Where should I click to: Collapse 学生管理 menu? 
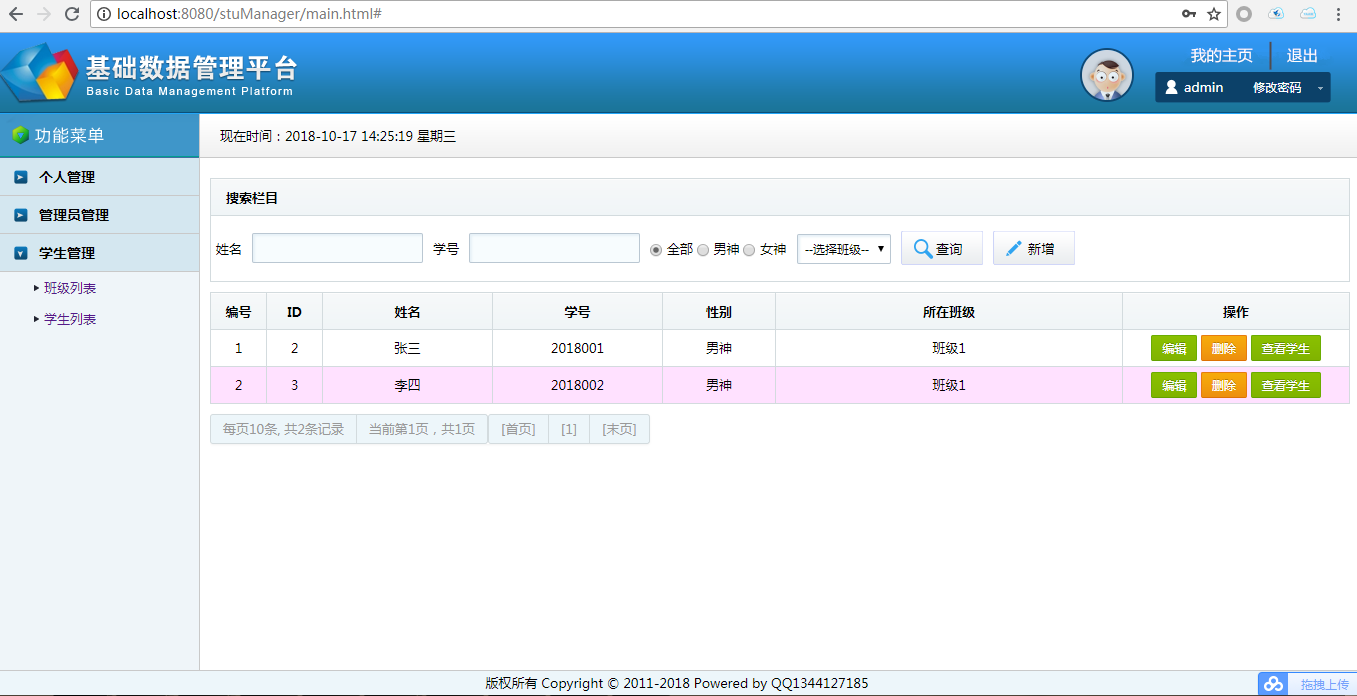click(x=100, y=253)
